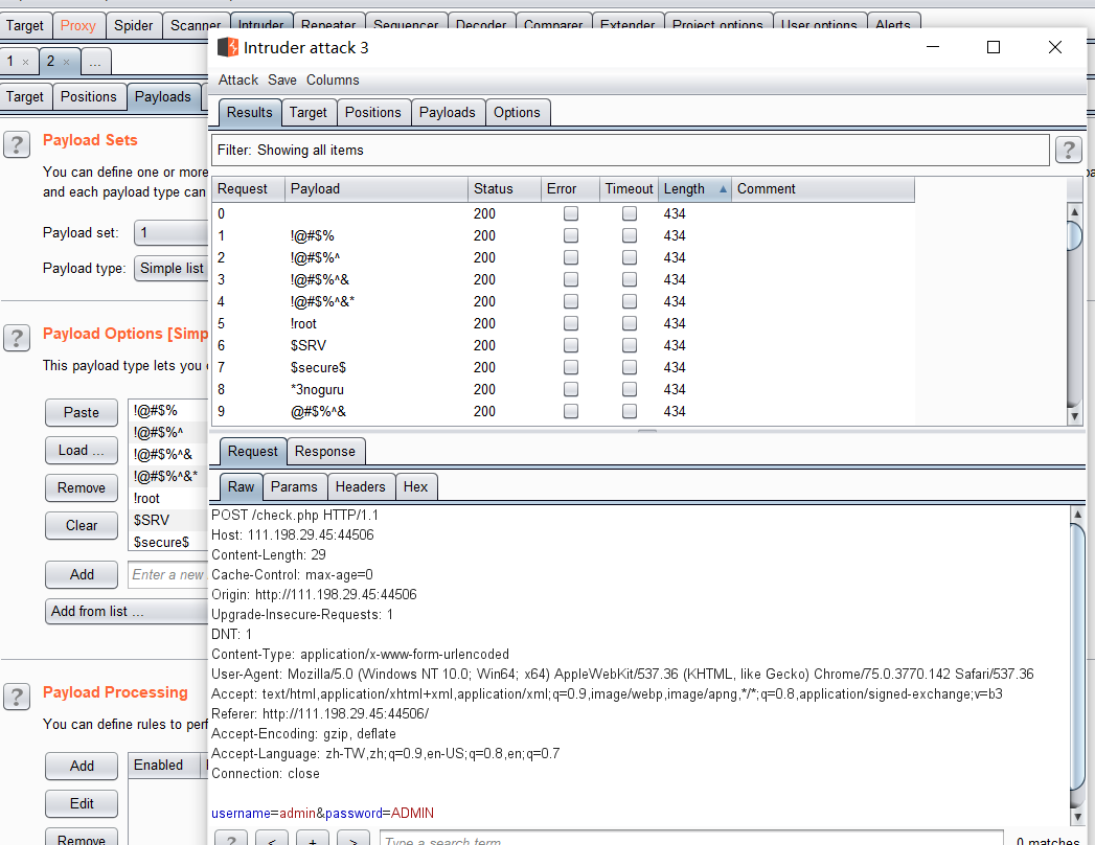Screen dimensions: 1095x845
Task: Go to next search match arrow
Action: pyautogui.click(x=354, y=839)
